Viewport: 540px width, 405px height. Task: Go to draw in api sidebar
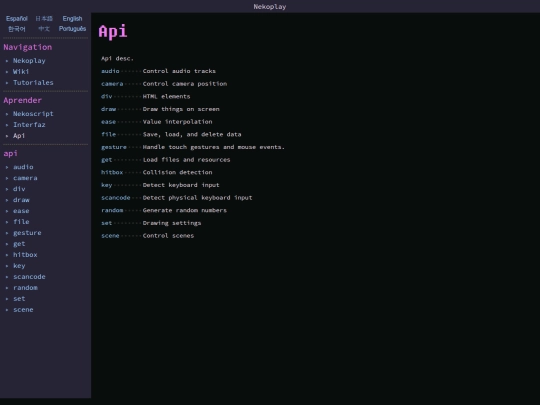point(21,200)
